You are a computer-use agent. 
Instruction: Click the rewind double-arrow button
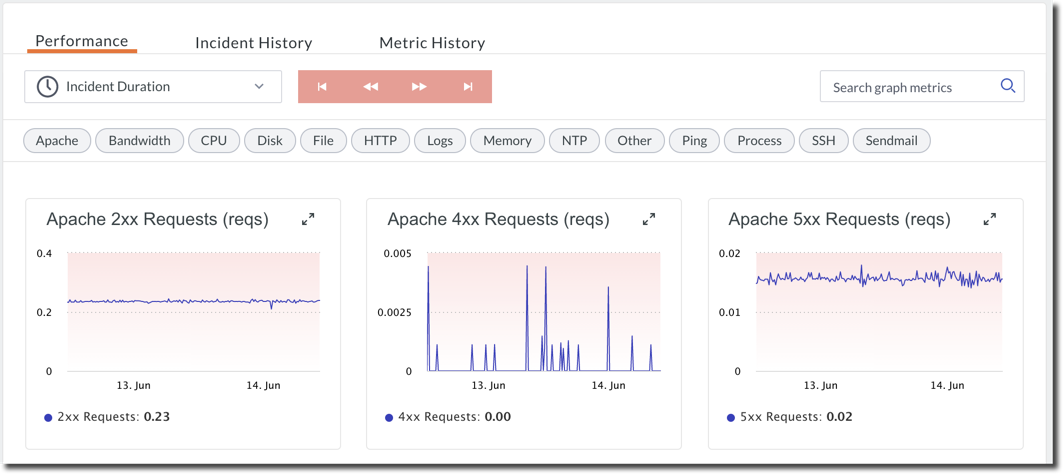pos(371,87)
